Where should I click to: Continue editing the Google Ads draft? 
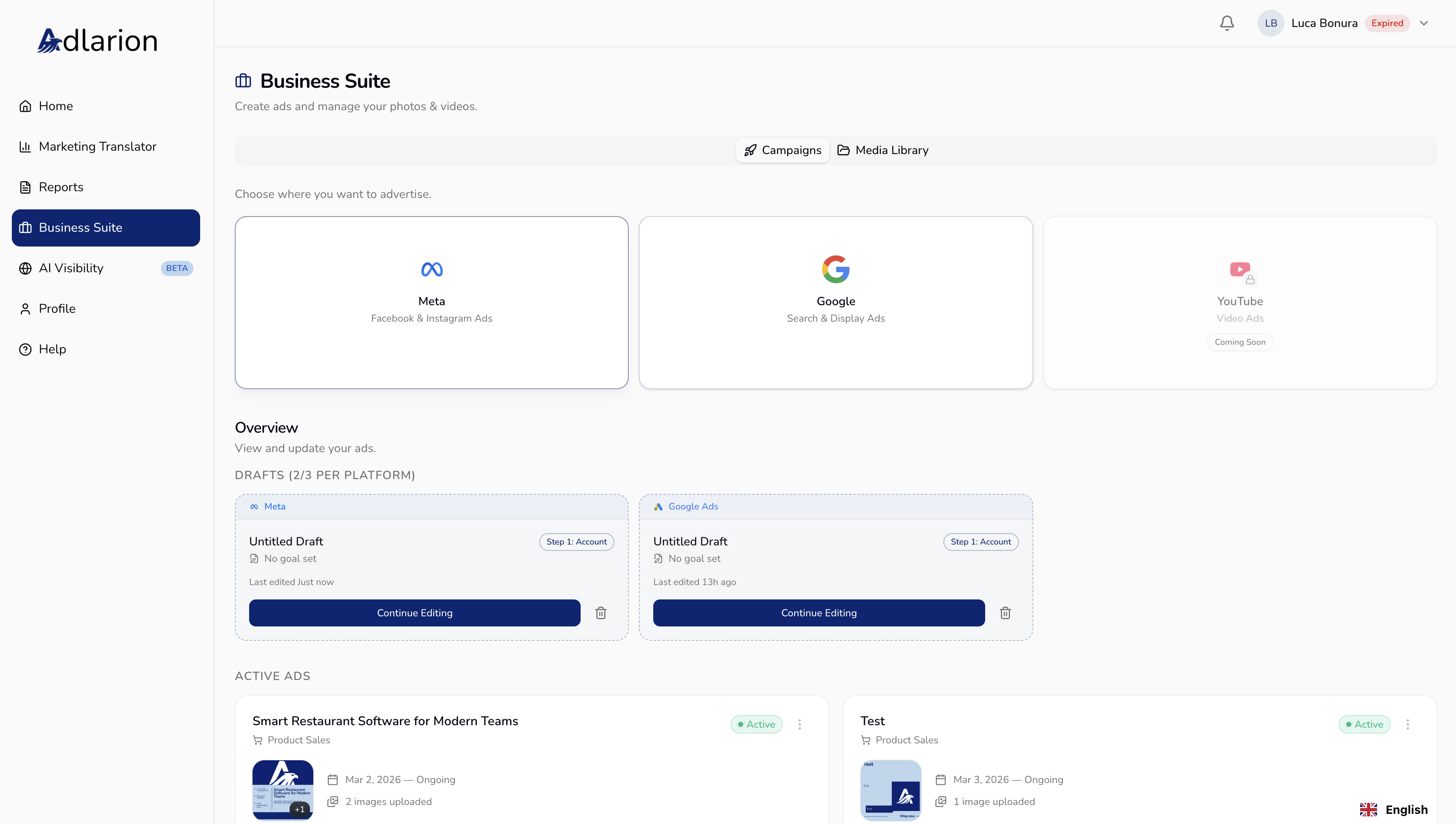point(818,613)
